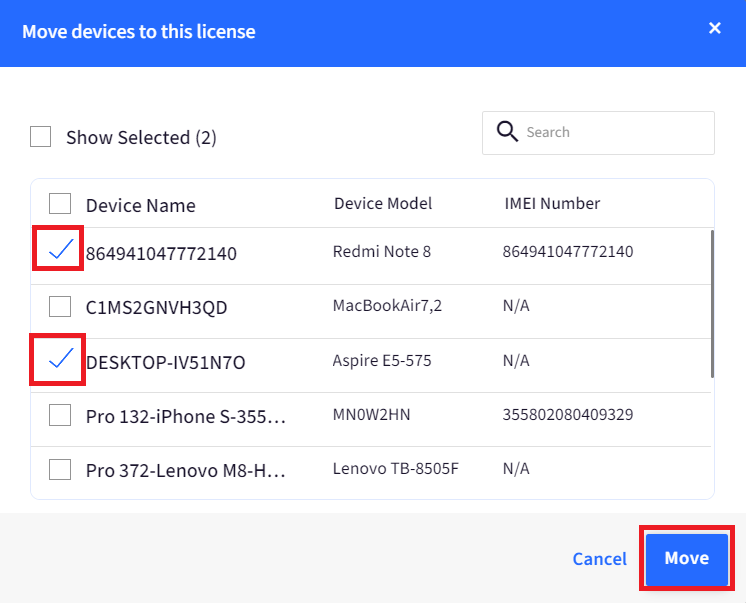
Task: Select the Pro 132-iPhone device checkbox
Action: 60,415
